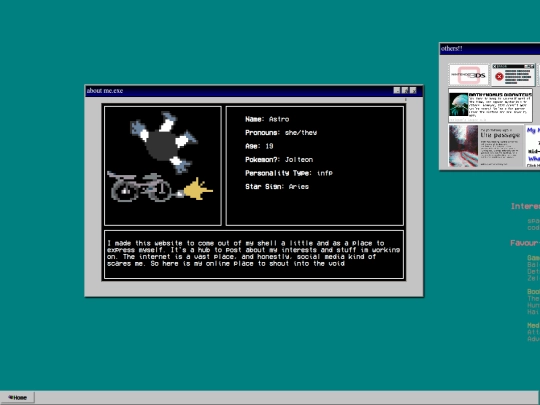This screenshot has height=405, width=540.
Task: Click the 'Pokemon?: Jolteon' line
Action: tap(279, 159)
